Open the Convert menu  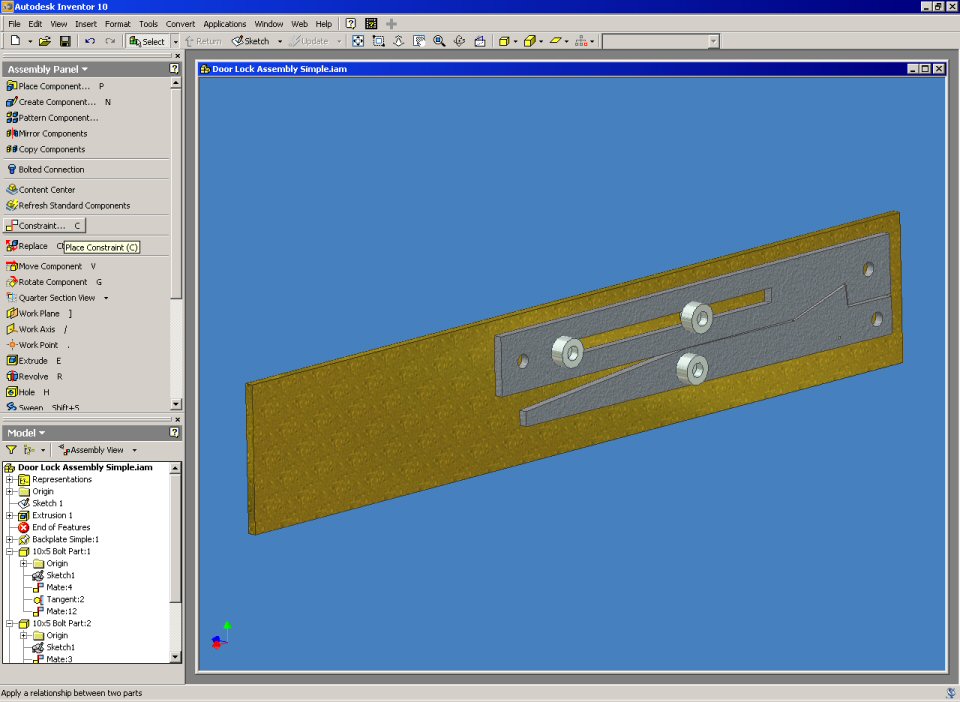coord(180,23)
